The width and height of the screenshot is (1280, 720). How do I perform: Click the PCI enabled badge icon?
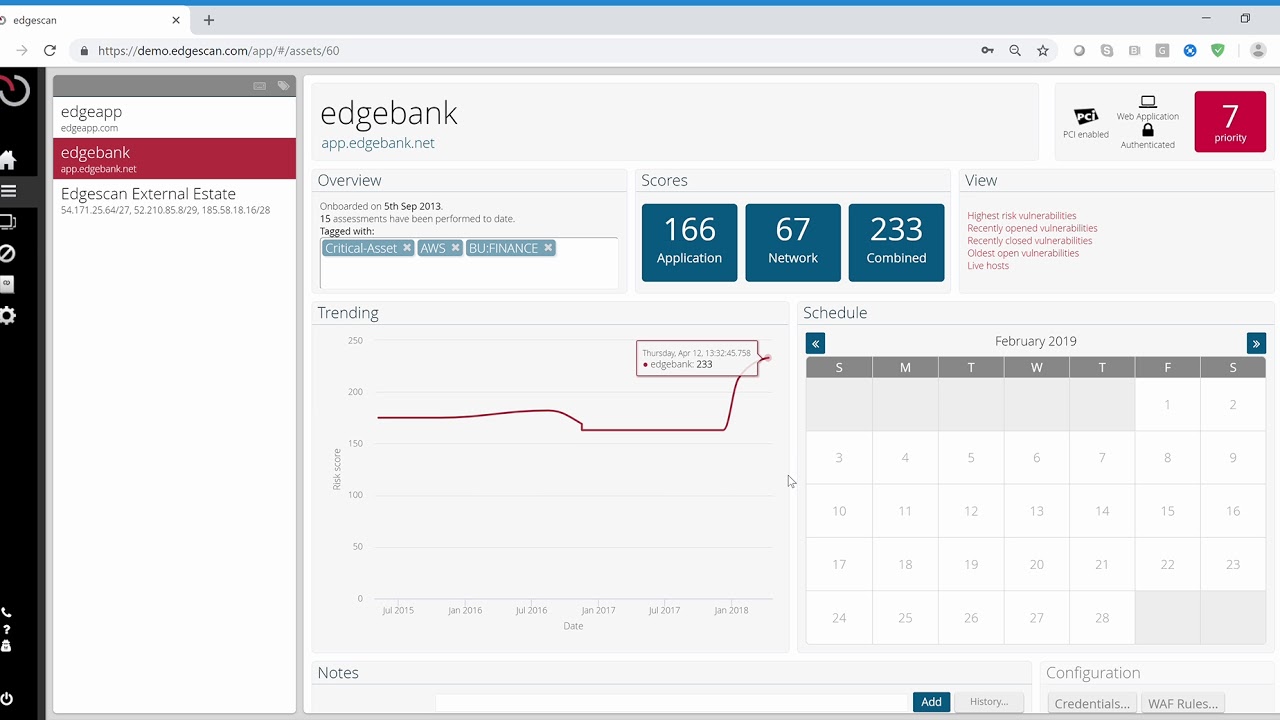pos(1086,116)
